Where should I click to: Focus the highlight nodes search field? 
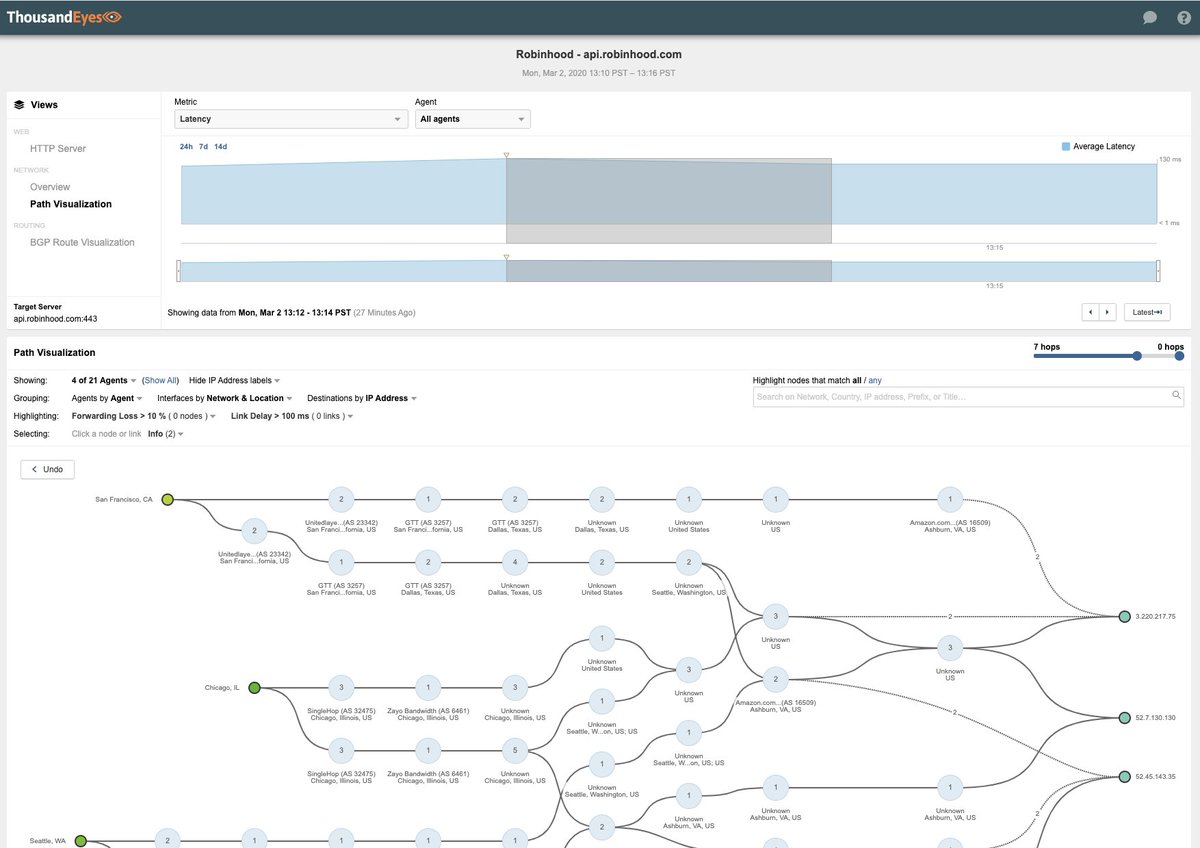pyautogui.click(x=968, y=397)
